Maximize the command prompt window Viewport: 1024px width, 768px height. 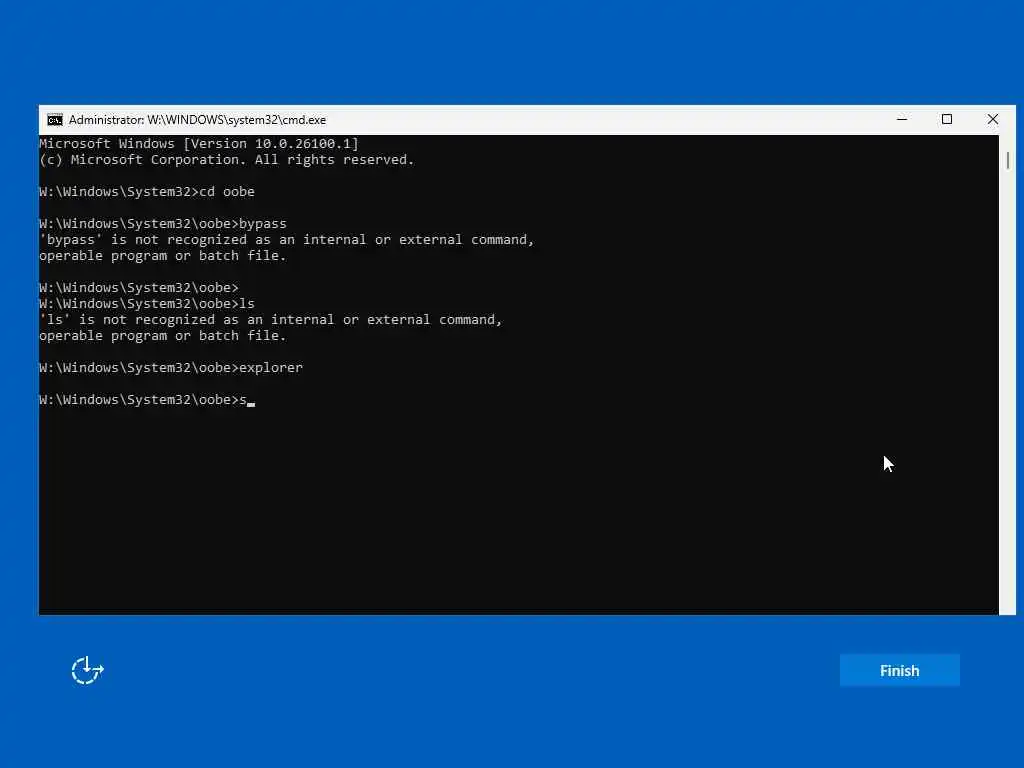point(947,120)
